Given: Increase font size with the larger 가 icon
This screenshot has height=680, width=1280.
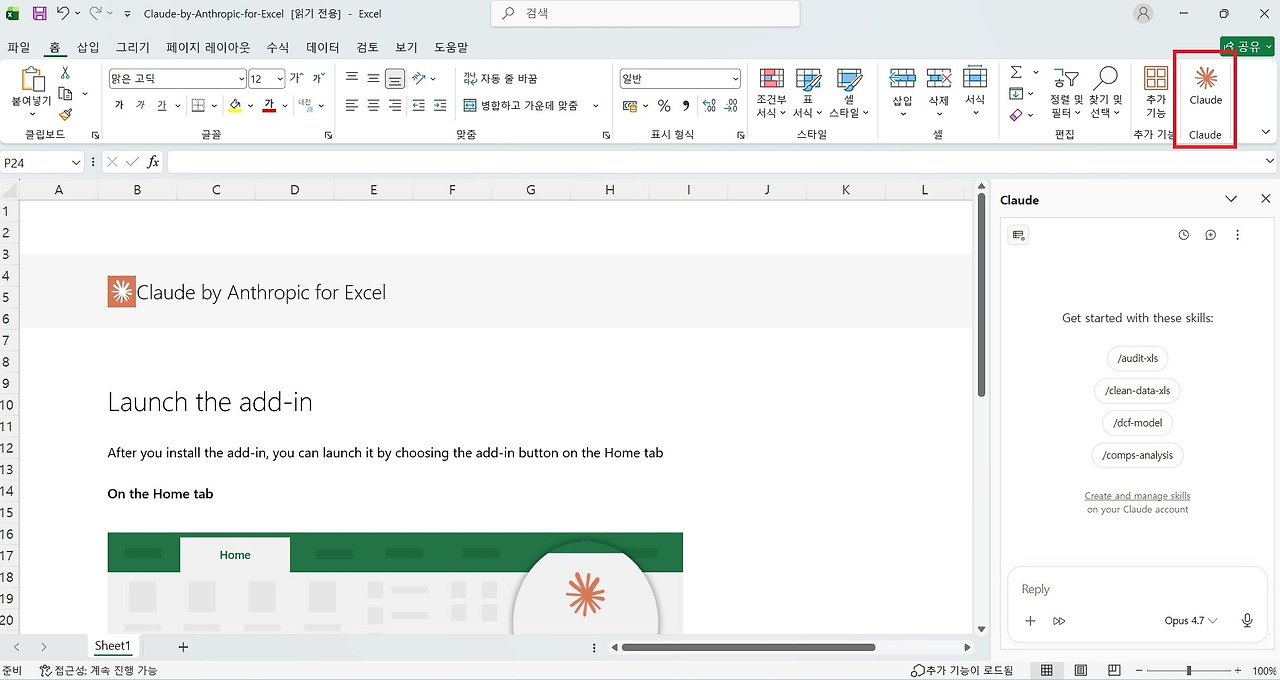Looking at the screenshot, I should [x=296, y=78].
